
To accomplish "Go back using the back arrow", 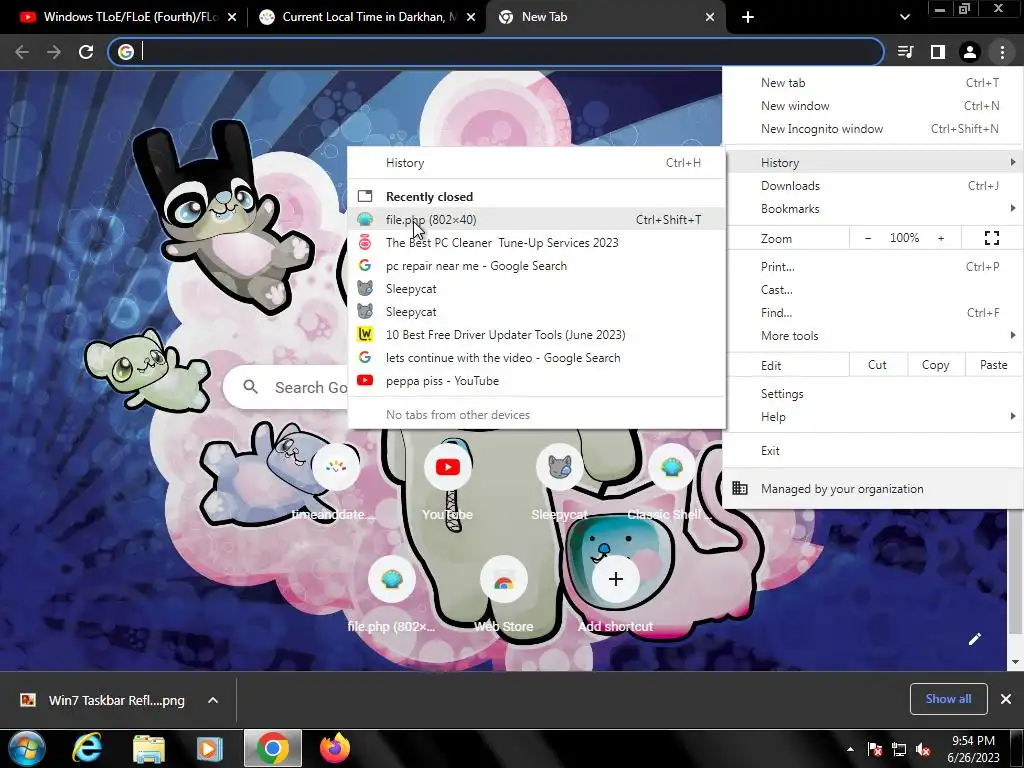I will click(x=22, y=52).
